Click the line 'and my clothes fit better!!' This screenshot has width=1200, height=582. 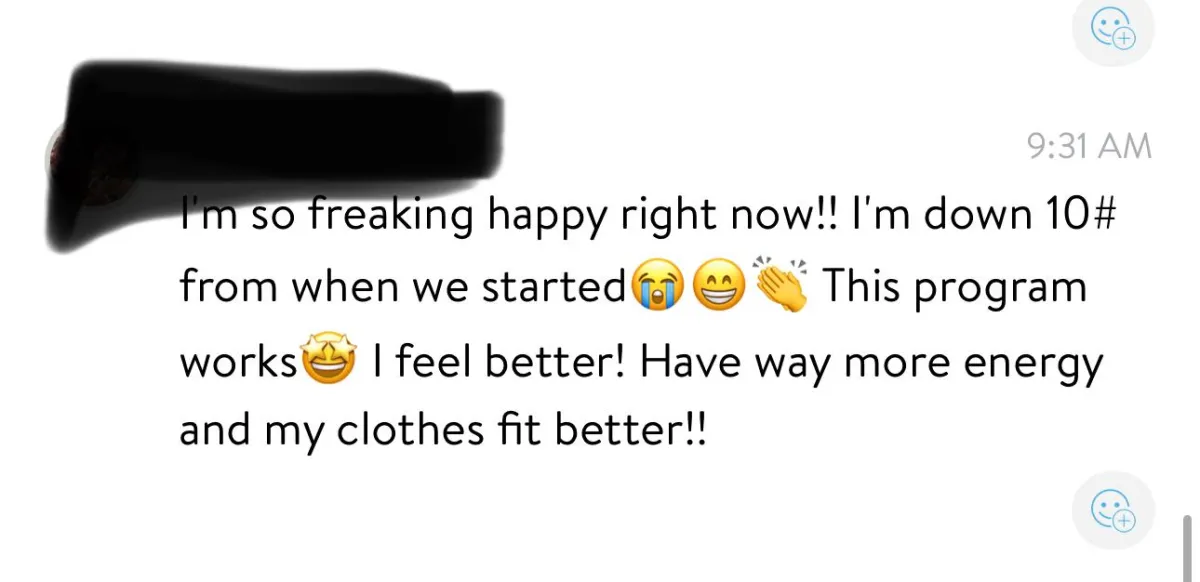[x=443, y=434]
